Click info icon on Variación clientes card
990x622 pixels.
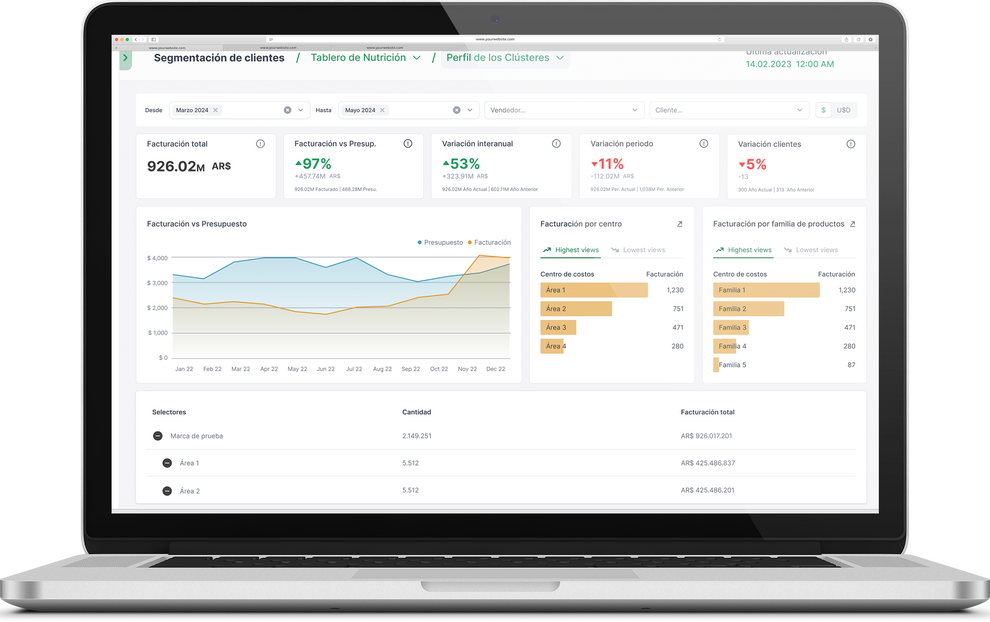click(x=851, y=144)
